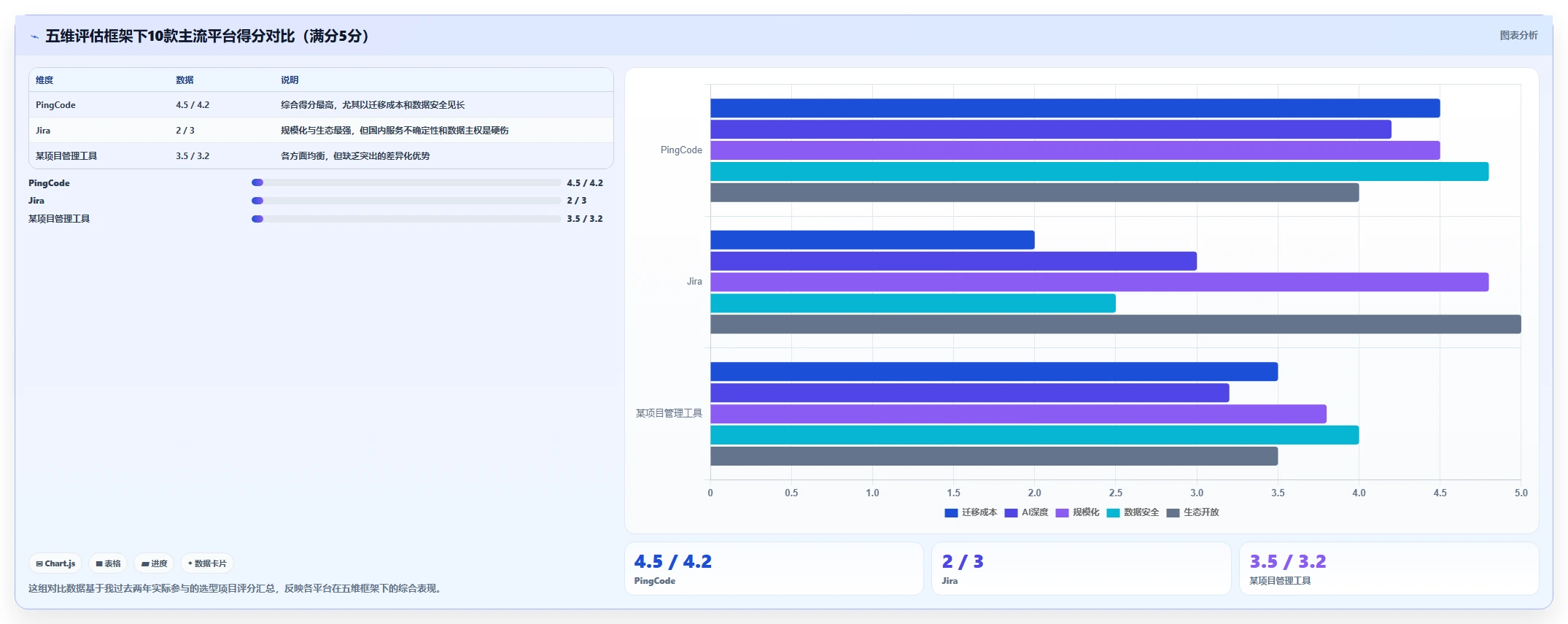Click the Jira y-axis label in chart
This screenshot has height=624, width=1568.
click(x=694, y=282)
